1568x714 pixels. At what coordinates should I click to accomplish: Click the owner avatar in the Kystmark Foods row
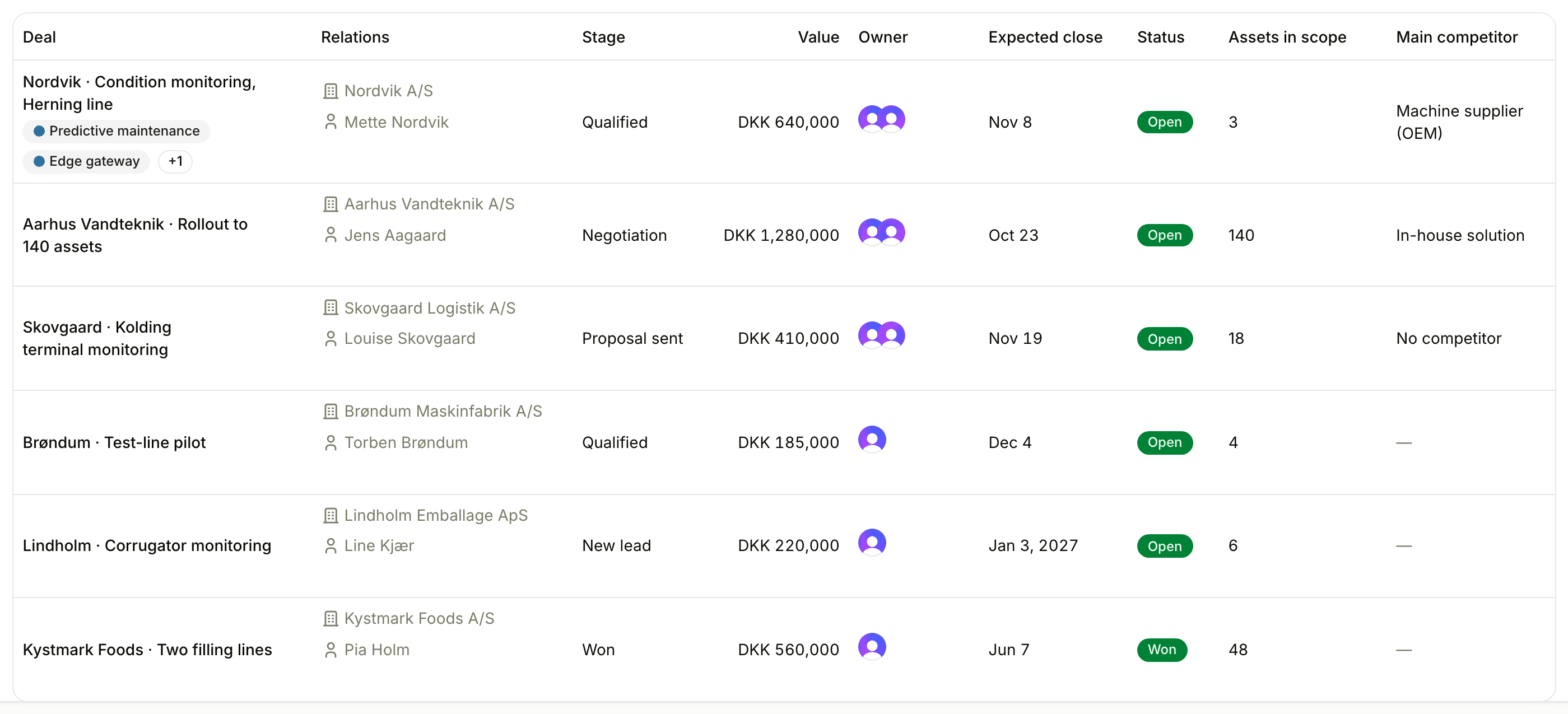click(x=872, y=647)
